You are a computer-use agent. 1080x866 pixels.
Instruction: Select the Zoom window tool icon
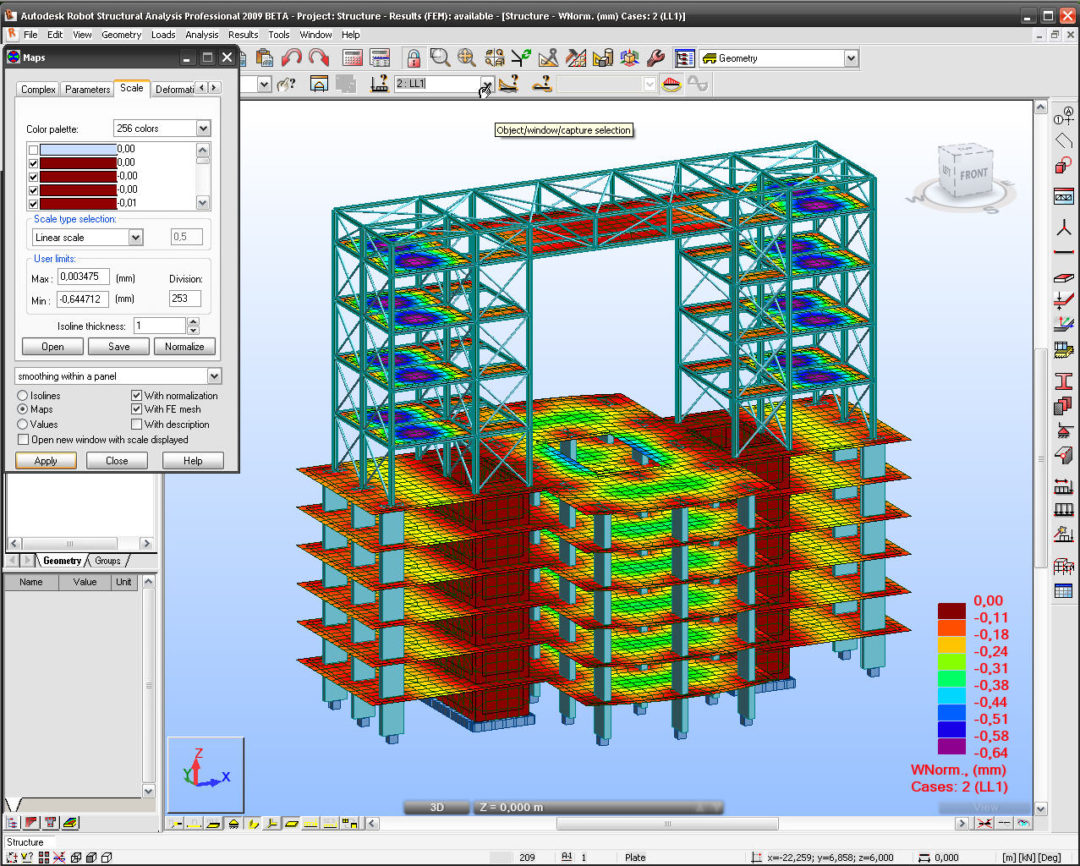441,58
